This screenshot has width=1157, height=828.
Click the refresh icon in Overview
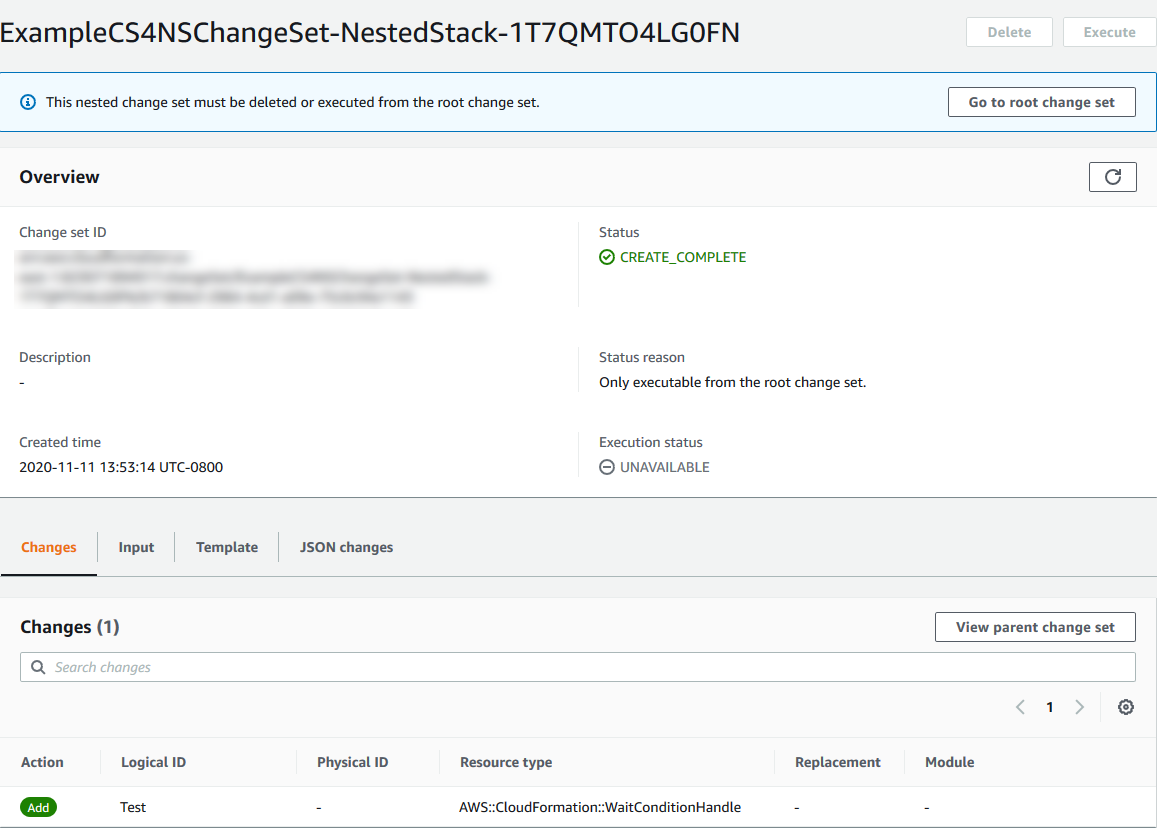[x=1112, y=177]
